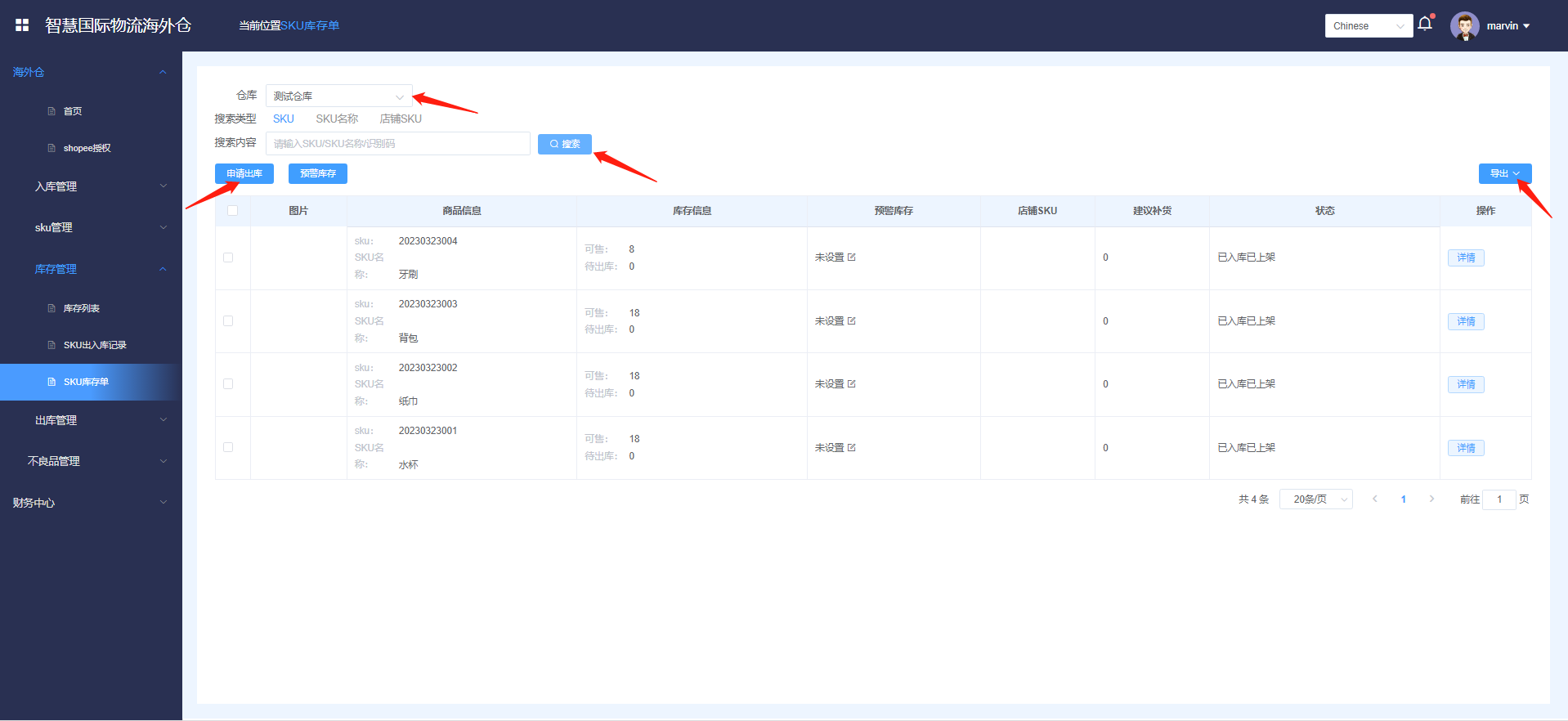
Task: Go to next page arrow in pagination
Action: click(x=1431, y=499)
